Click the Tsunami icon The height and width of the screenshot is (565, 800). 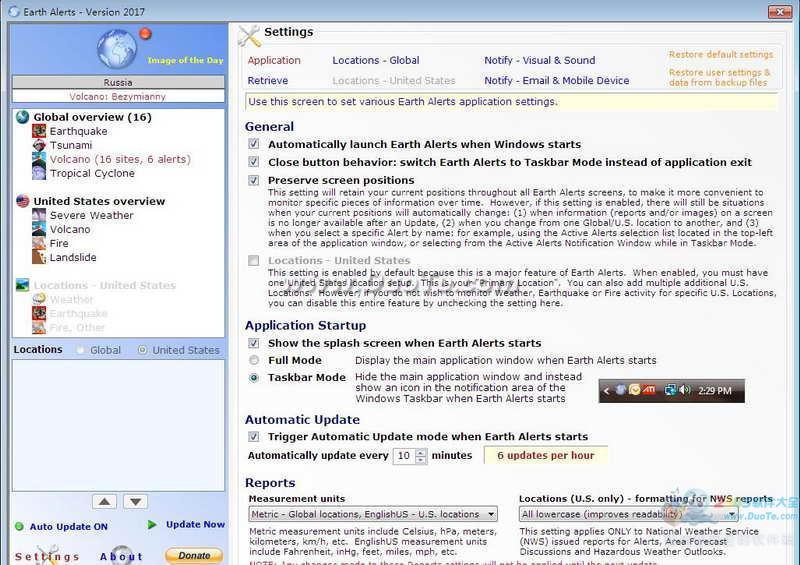[x=39, y=145]
